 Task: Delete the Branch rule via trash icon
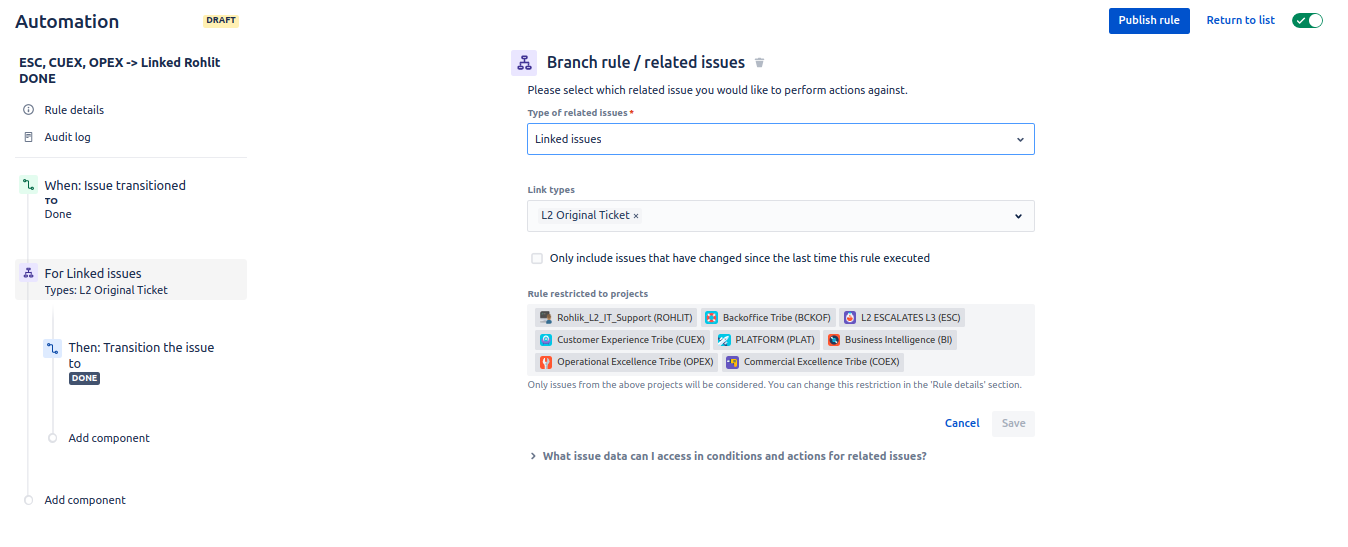coord(759,63)
